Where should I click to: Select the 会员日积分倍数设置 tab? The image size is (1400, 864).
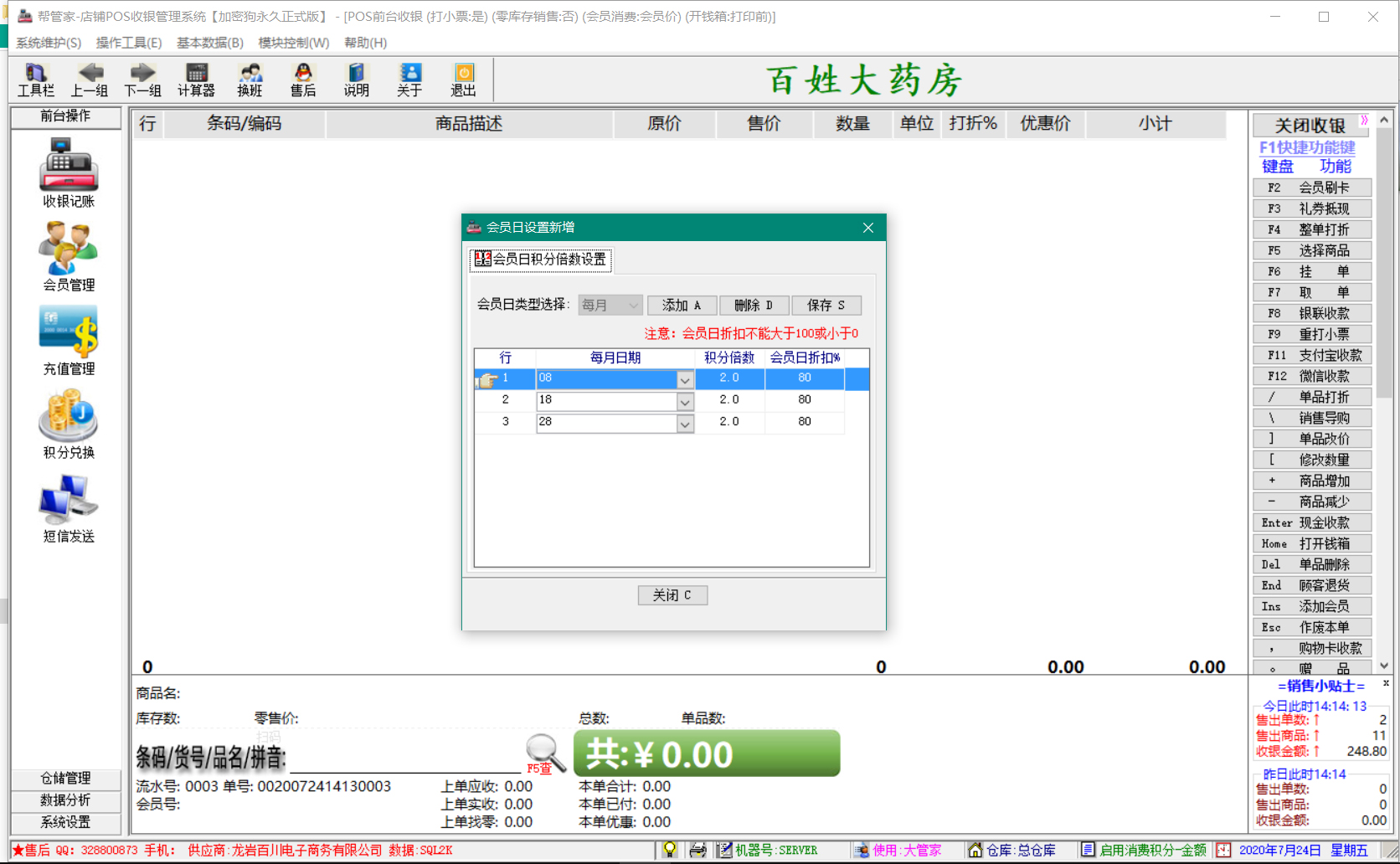[x=541, y=260]
